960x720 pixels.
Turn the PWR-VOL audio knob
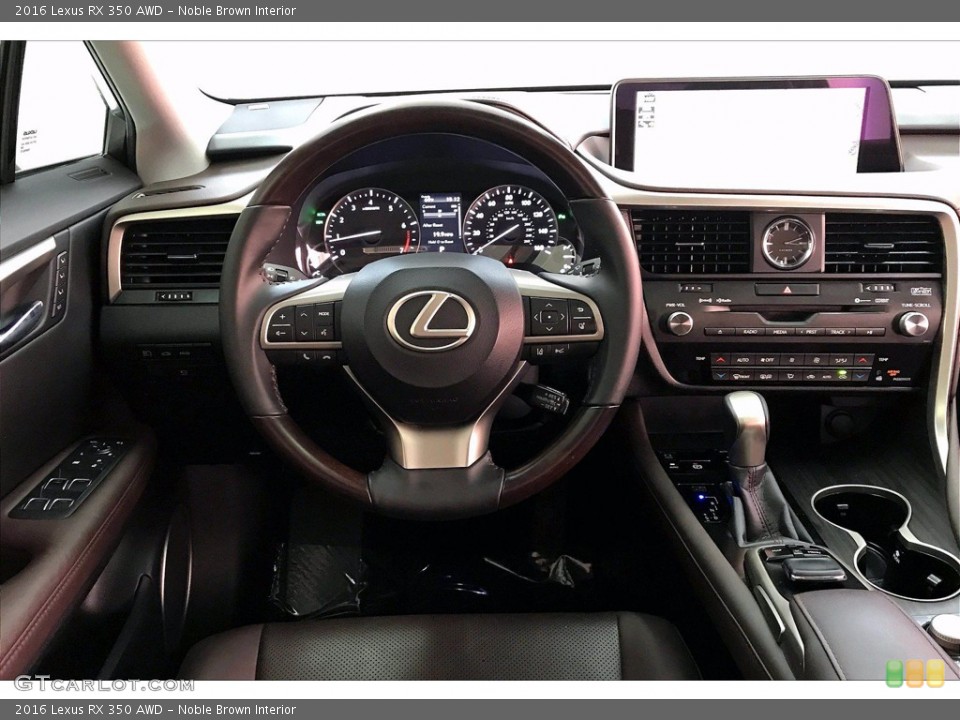tap(680, 323)
